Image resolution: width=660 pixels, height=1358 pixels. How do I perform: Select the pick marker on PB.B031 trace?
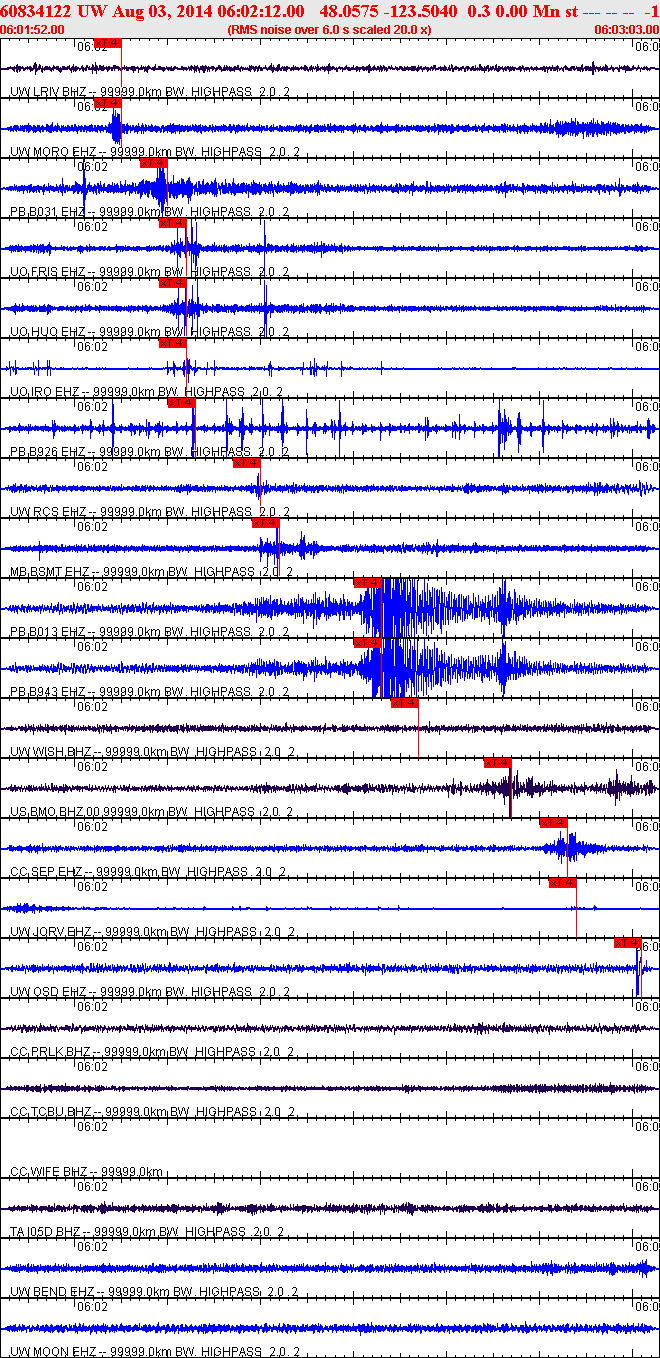point(153,162)
